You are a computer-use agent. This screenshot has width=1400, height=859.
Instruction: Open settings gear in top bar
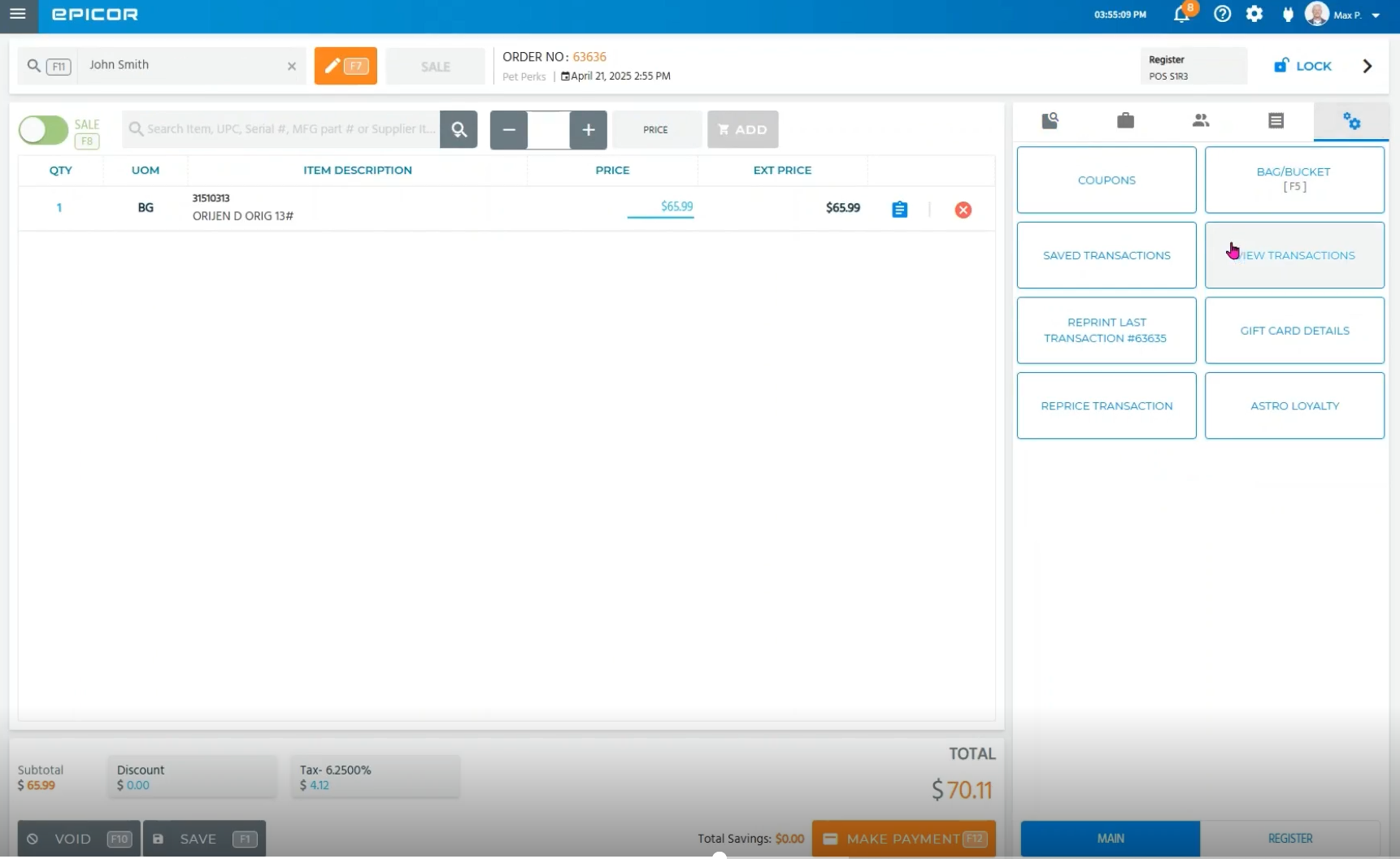[1254, 15]
